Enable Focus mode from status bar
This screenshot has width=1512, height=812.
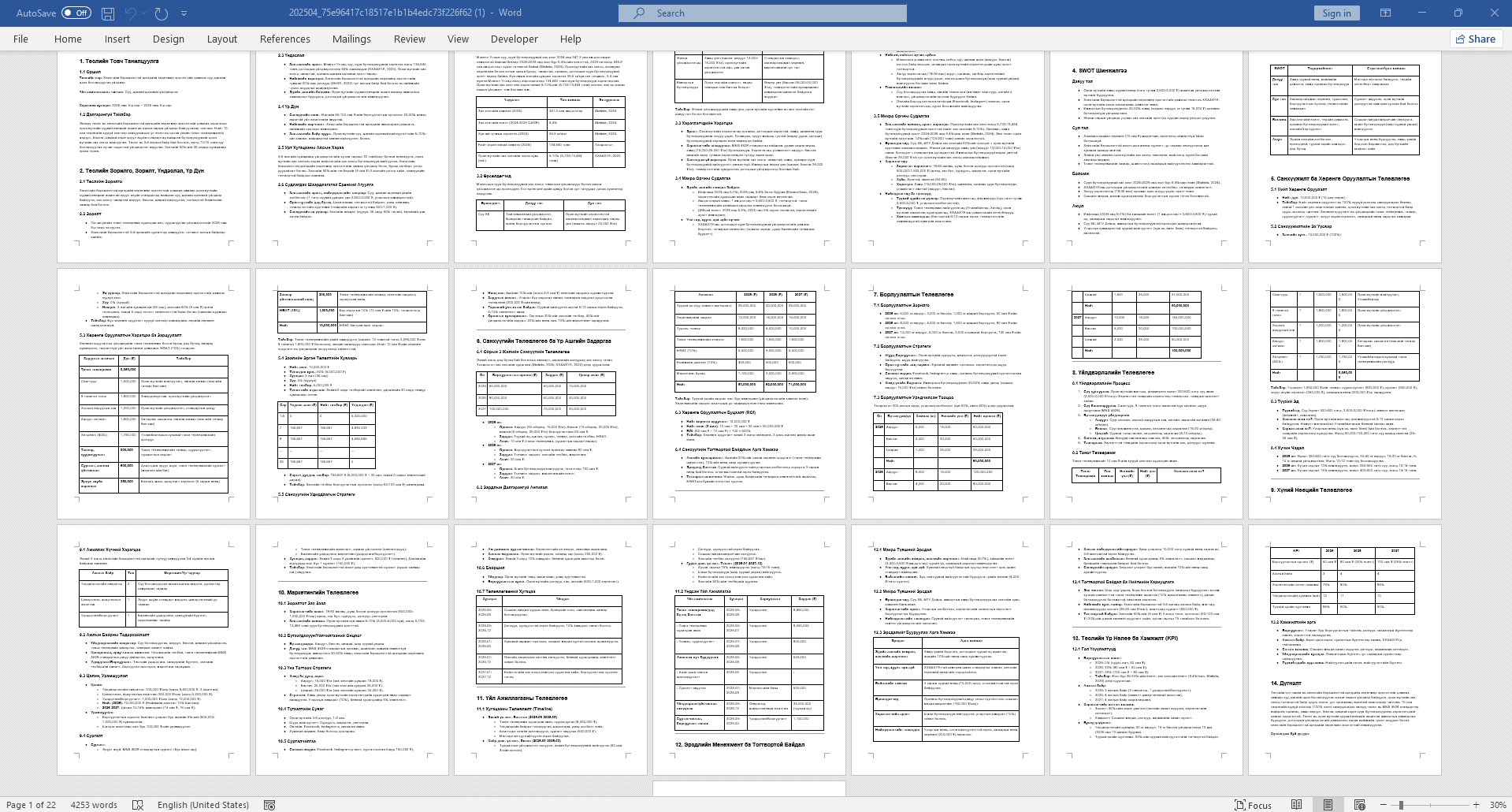coord(1254,805)
